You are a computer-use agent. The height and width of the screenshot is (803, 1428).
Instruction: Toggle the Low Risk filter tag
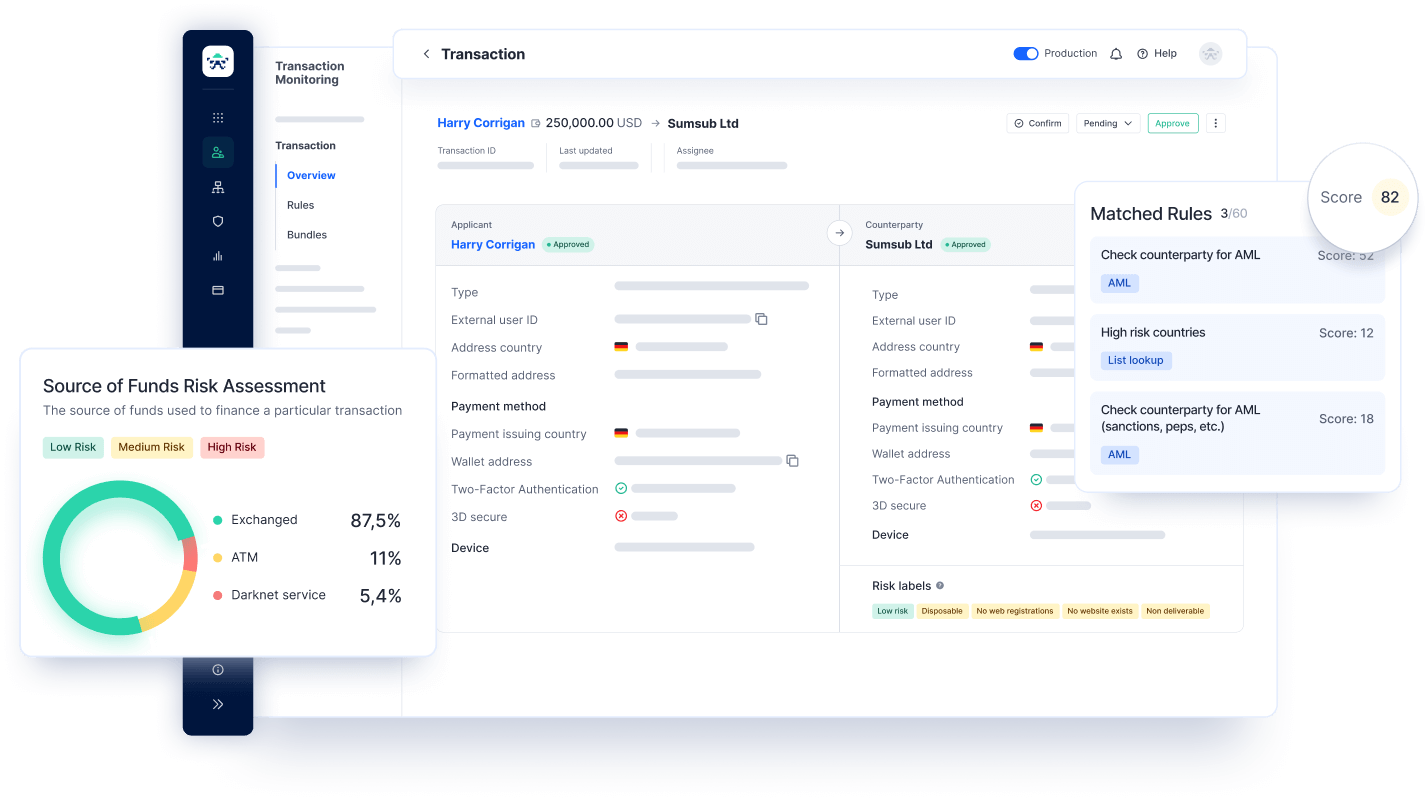click(x=73, y=447)
